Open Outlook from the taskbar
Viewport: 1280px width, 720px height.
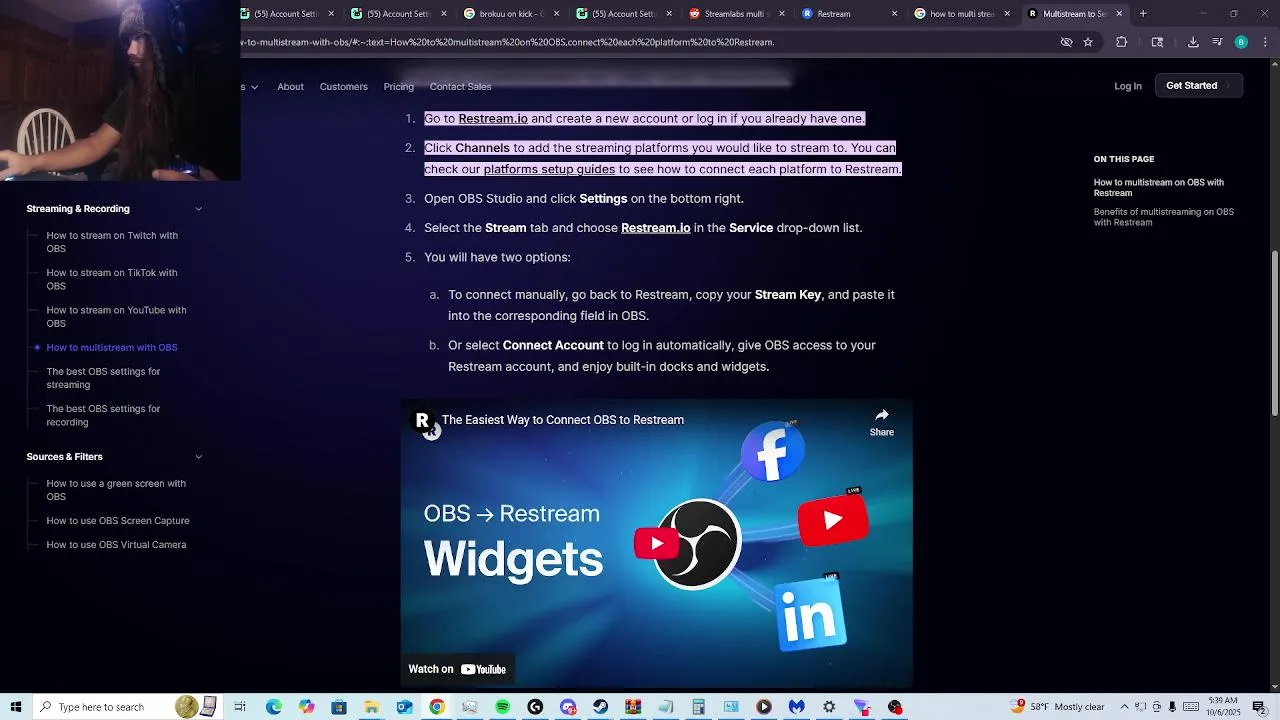[404, 707]
